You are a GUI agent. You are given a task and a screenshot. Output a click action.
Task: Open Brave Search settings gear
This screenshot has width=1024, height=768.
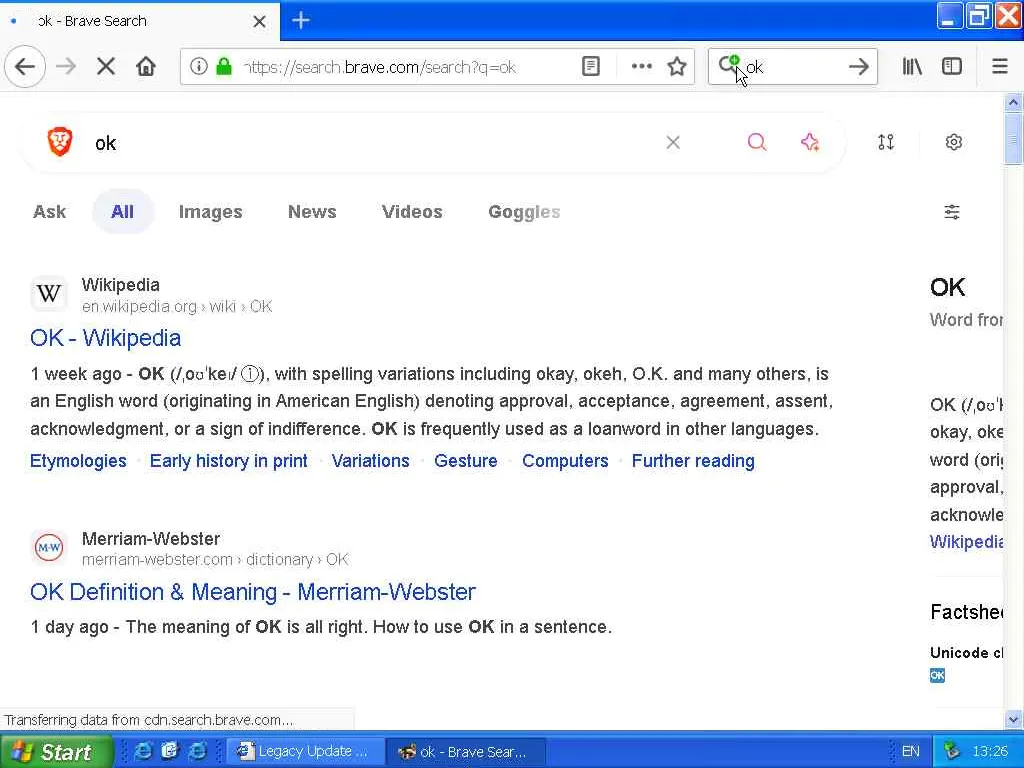[x=953, y=142]
